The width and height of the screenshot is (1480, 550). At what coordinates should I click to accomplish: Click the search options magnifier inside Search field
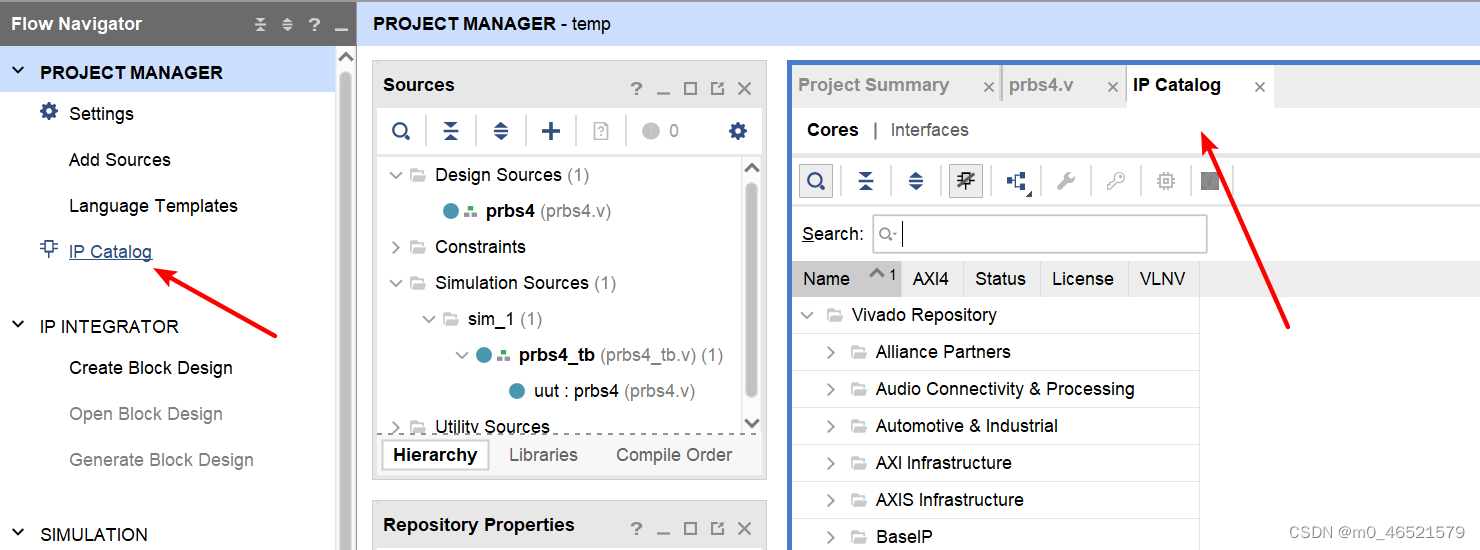coord(887,234)
